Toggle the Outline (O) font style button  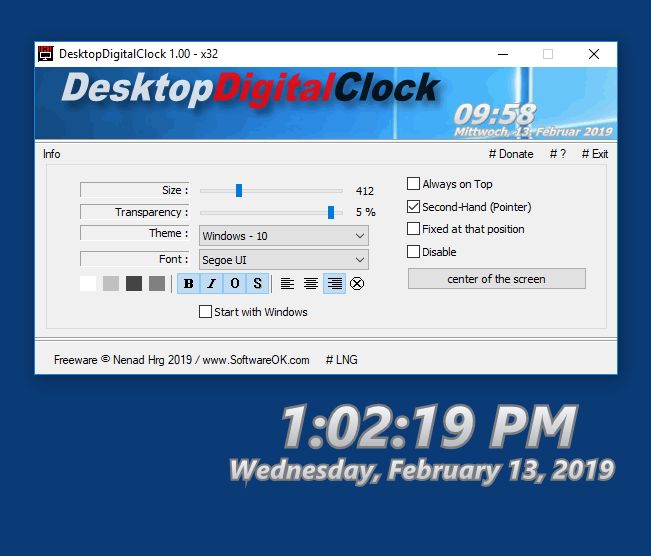tap(235, 284)
